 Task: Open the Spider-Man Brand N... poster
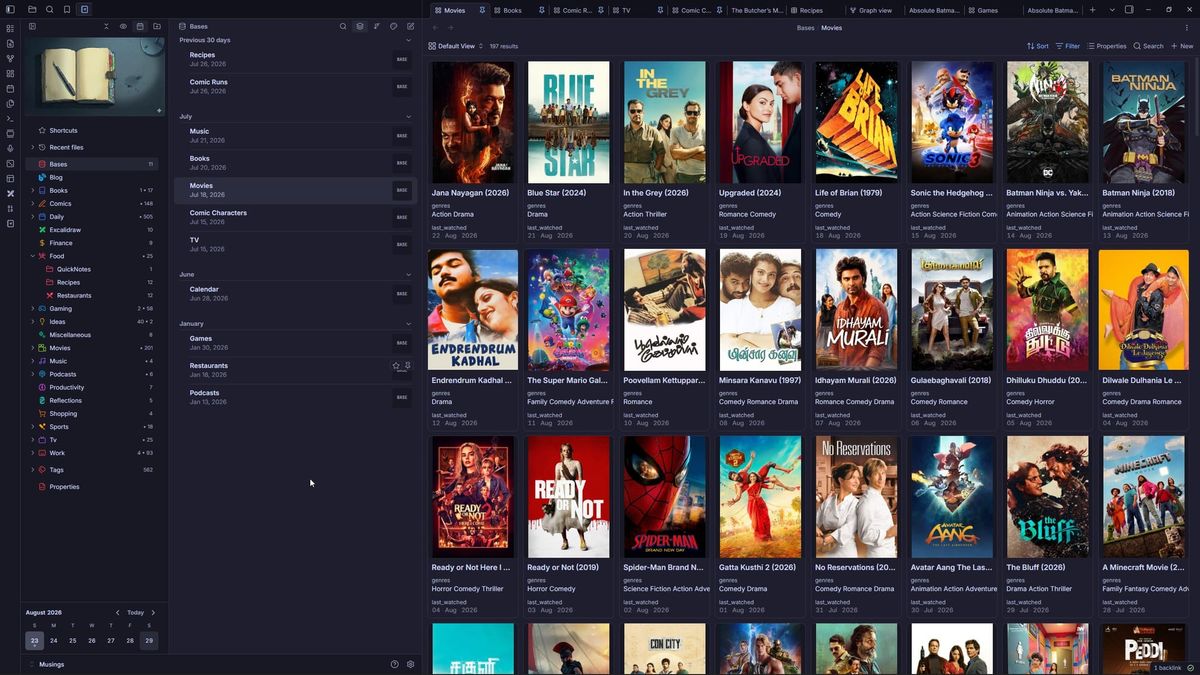pyautogui.click(x=664, y=496)
